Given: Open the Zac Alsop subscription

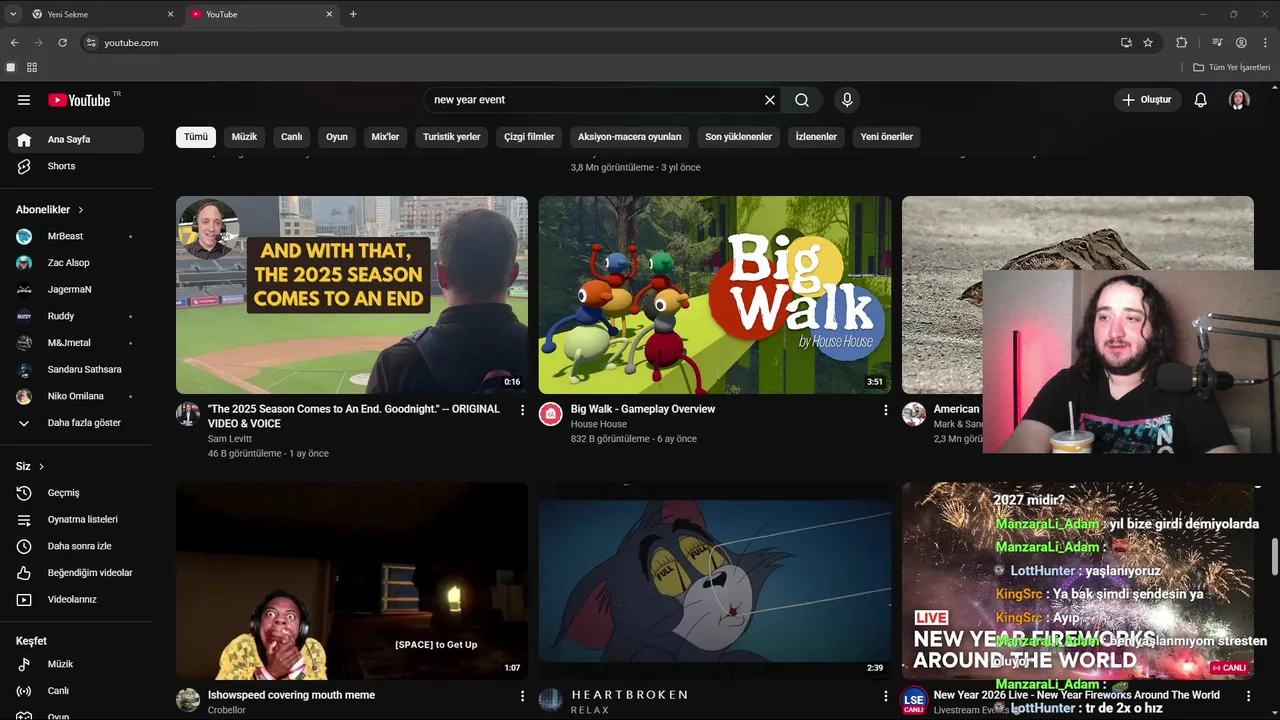Looking at the screenshot, I should pyautogui.click(x=76, y=263).
